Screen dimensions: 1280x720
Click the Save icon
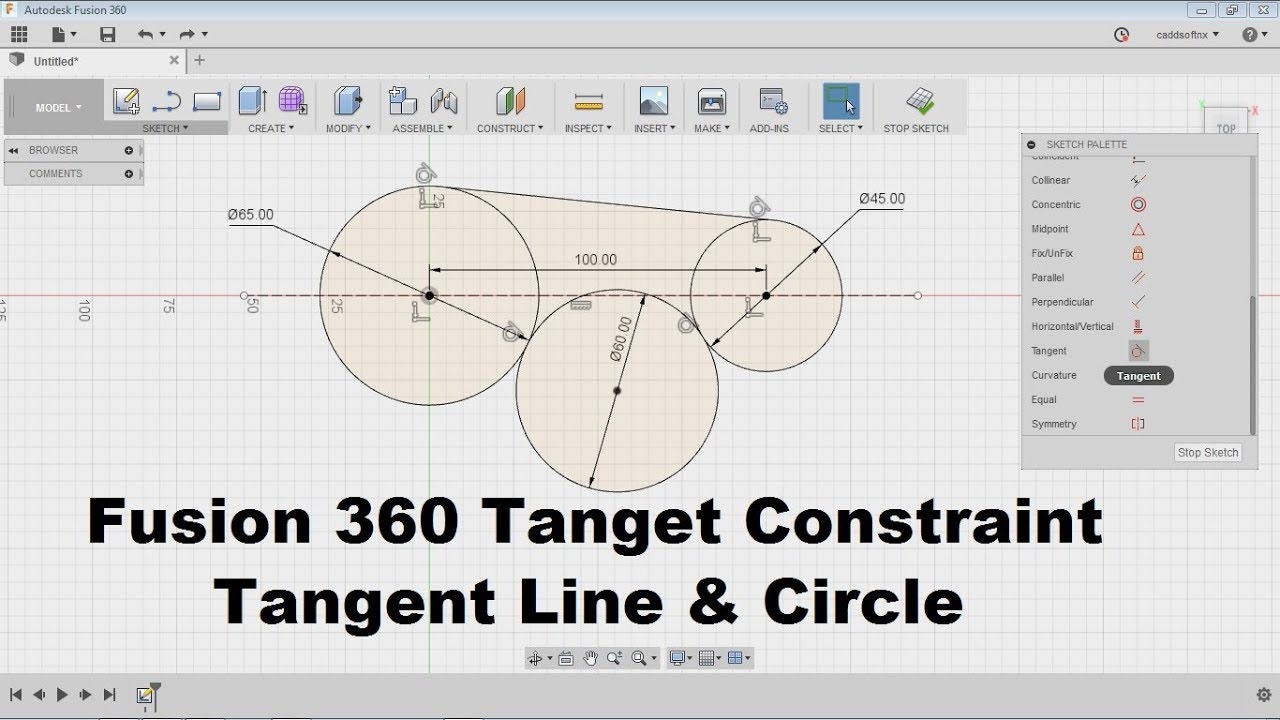click(x=108, y=34)
